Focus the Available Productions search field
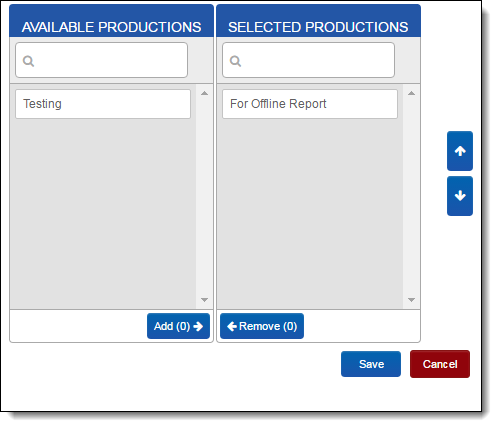 101,60
